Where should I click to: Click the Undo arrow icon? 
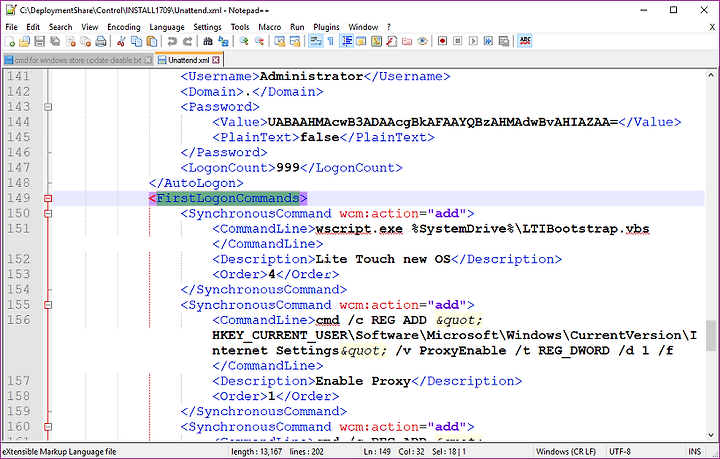172,41
